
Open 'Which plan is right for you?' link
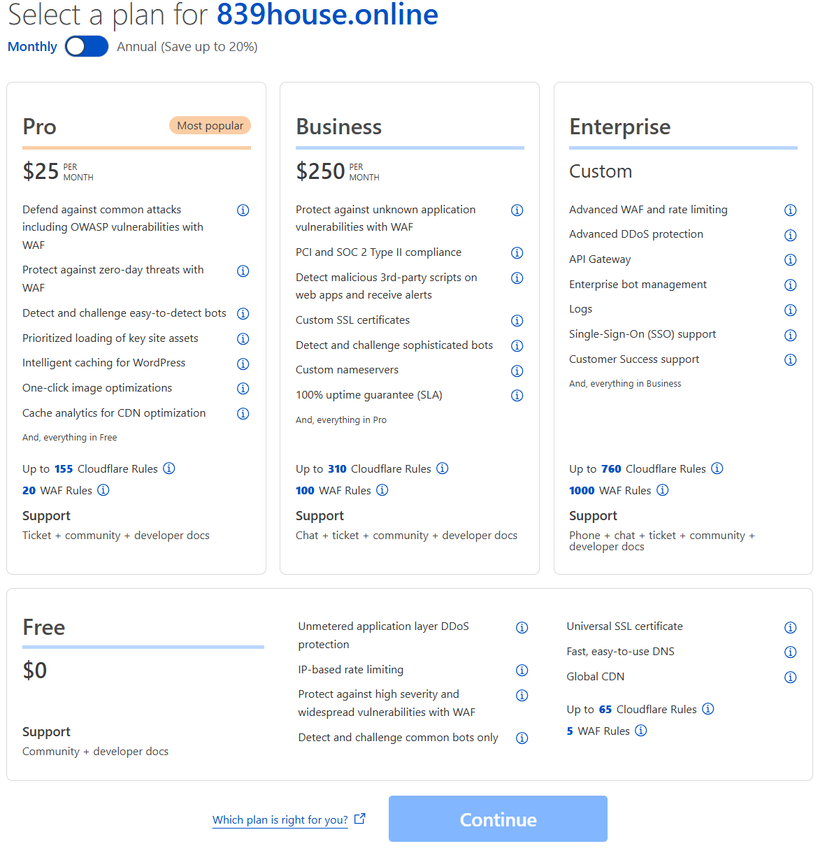(x=280, y=820)
